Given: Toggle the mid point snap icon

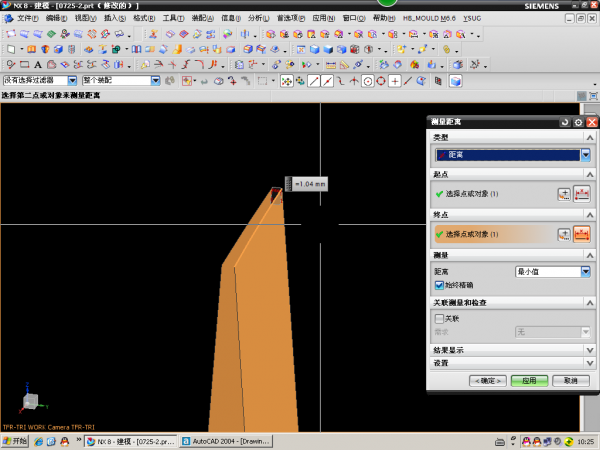Looking at the screenshot, I should pyautogui.click(x=327, y=81).
